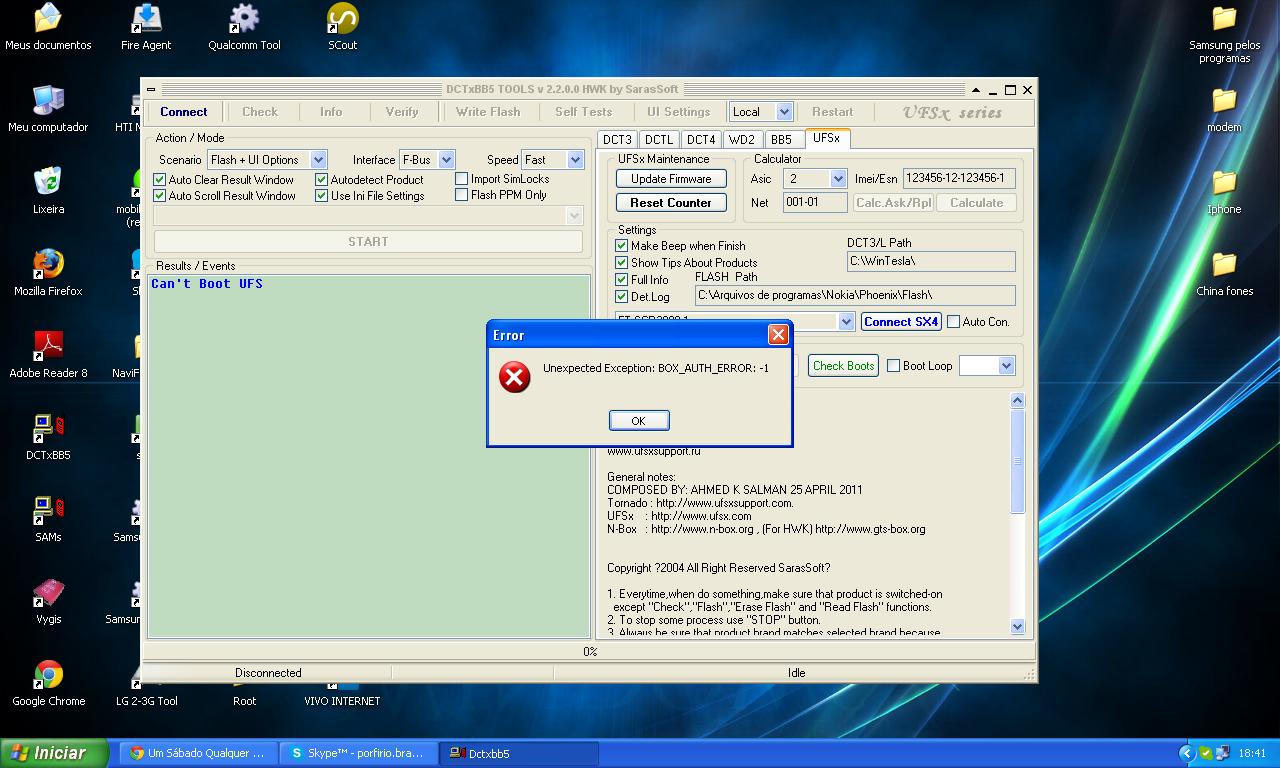Open the China fones folder
This screenshot has height=768, width=1280.
1224,272
